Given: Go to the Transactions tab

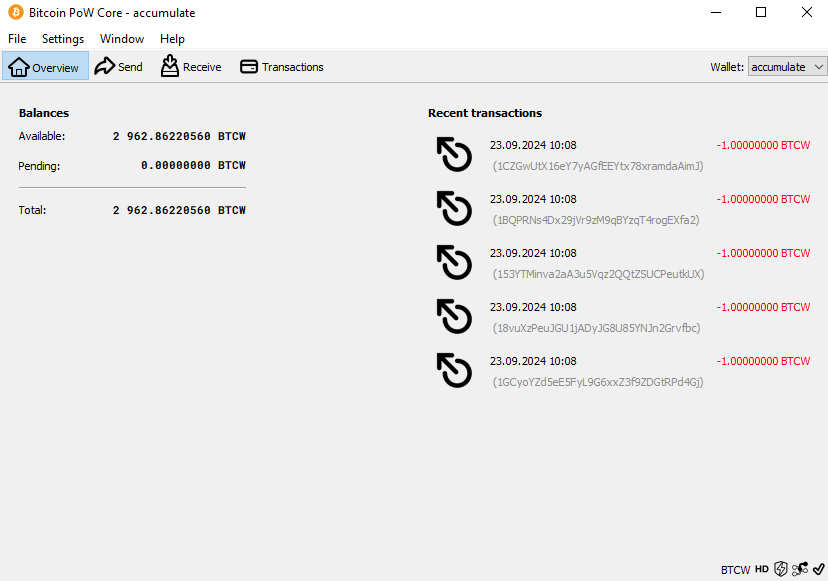Looking at the screenshot, I should pyautogui.click(x=281, y=67).
